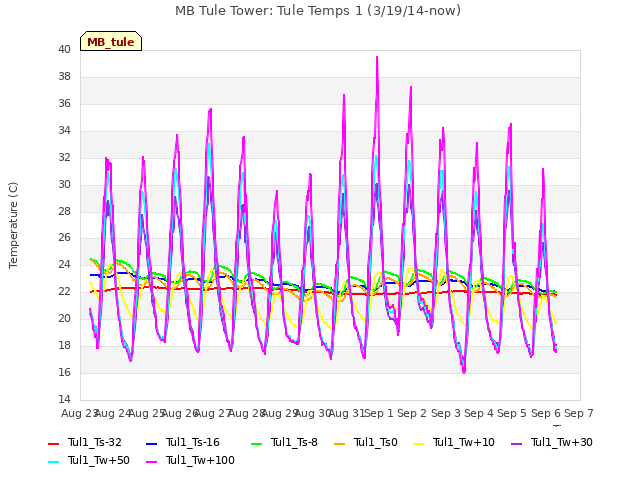Screen dimensions: 640x480
Task: Click the blue Tul1_Ts-16 legend swatch
Action: tap(151, 443)
